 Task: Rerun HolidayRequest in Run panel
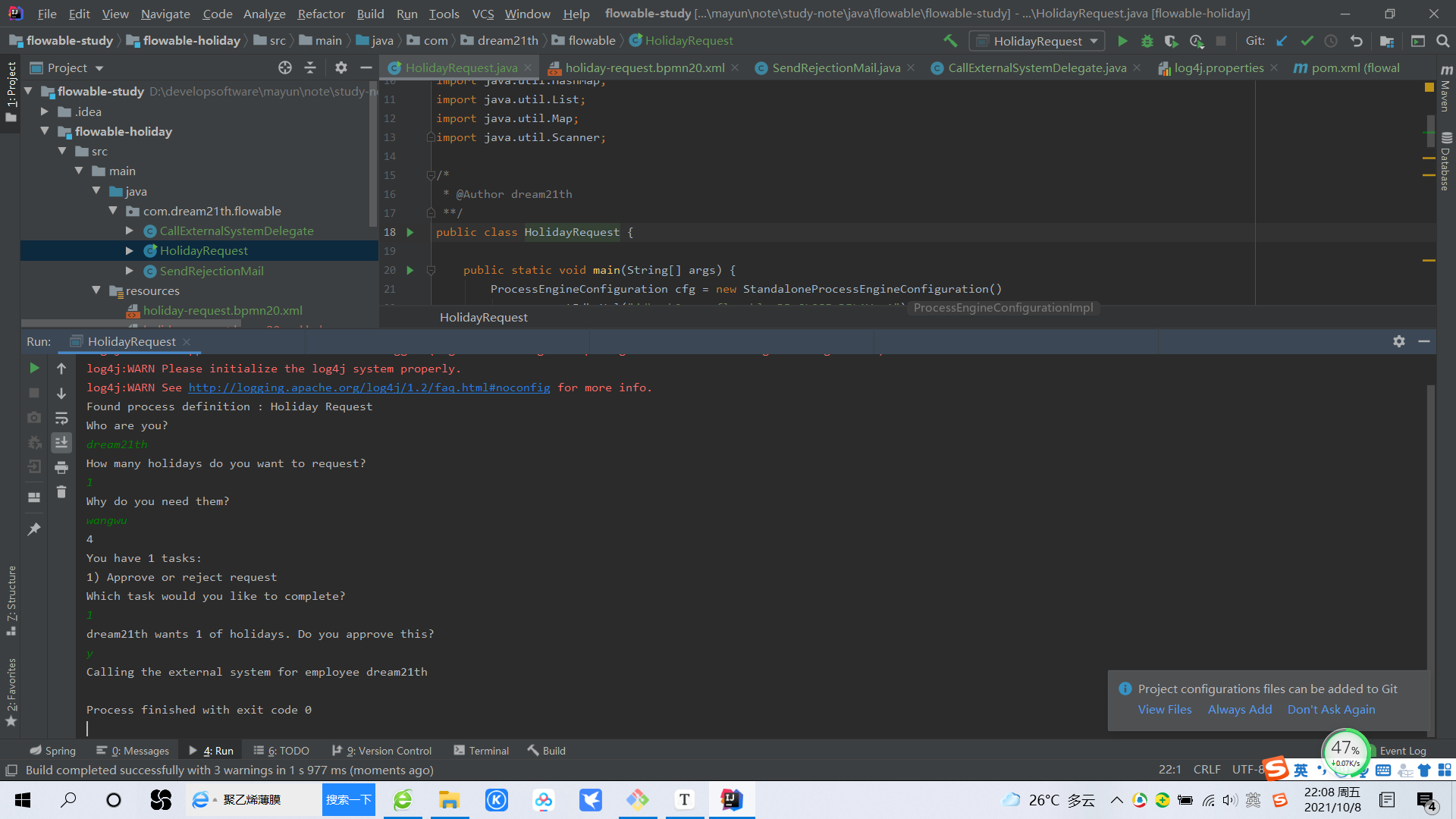pos(34,368)
